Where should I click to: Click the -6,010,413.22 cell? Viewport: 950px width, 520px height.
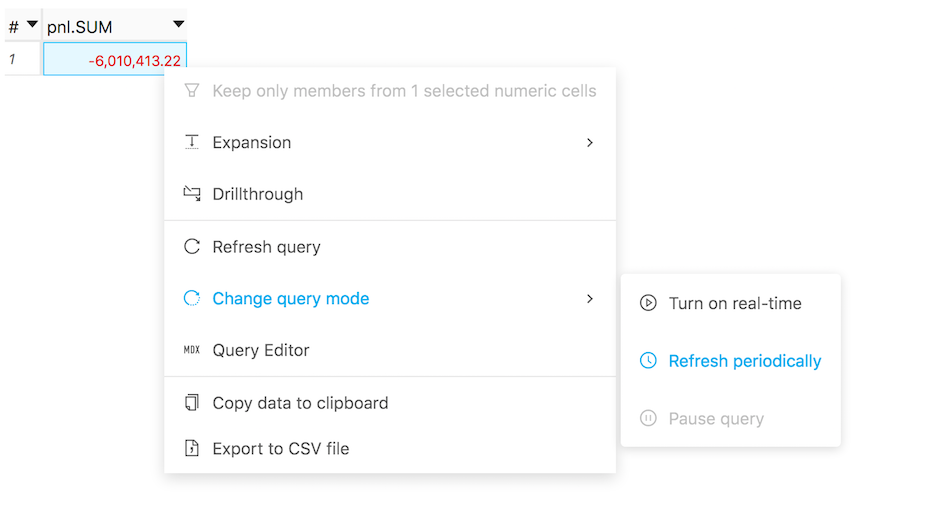click(115, 59)
